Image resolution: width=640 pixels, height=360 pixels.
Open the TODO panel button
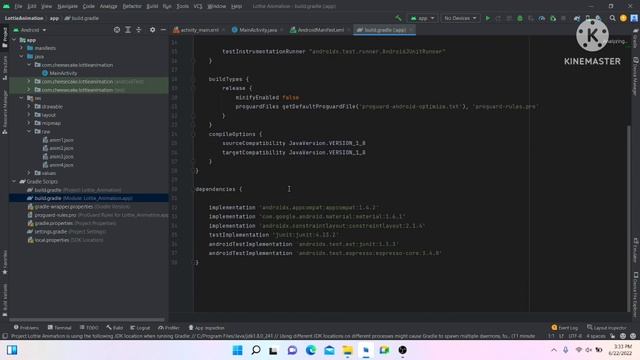pyautogui.click(x=89, y=328)
